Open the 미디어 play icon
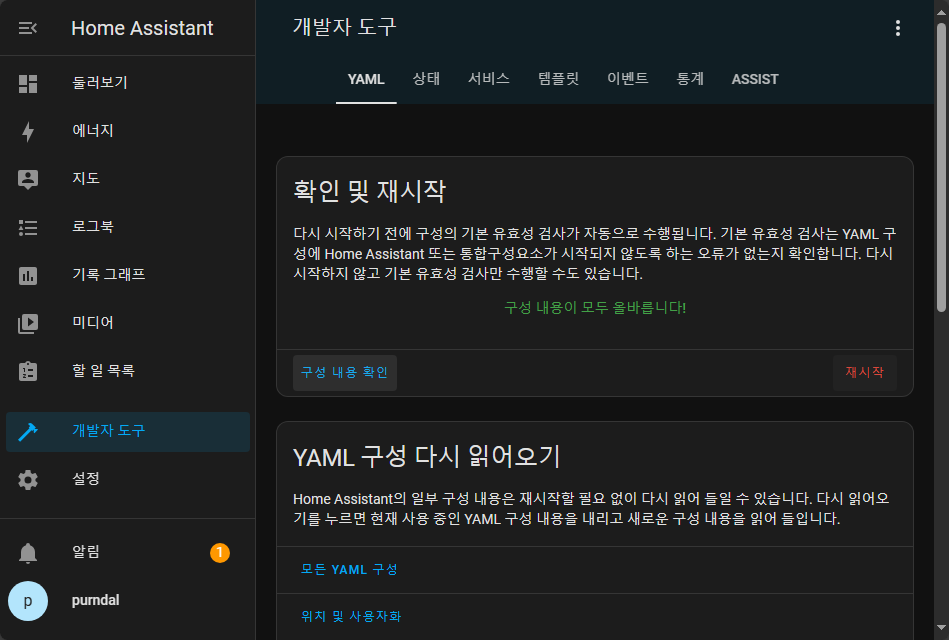 28,323
